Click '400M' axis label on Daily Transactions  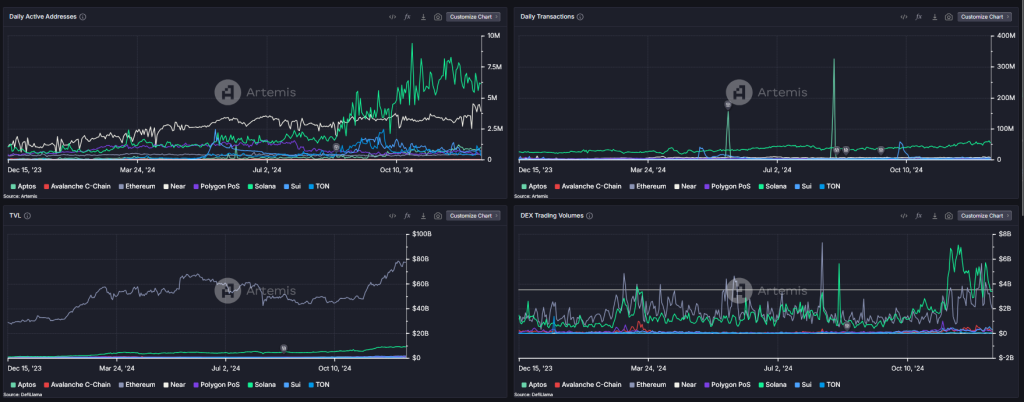point(1004,35)
